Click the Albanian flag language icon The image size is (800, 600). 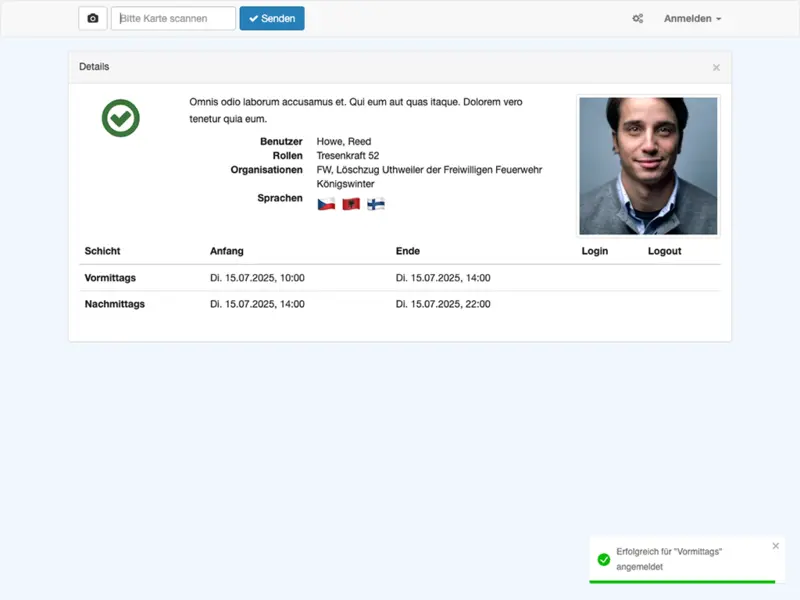click(351, 204)
